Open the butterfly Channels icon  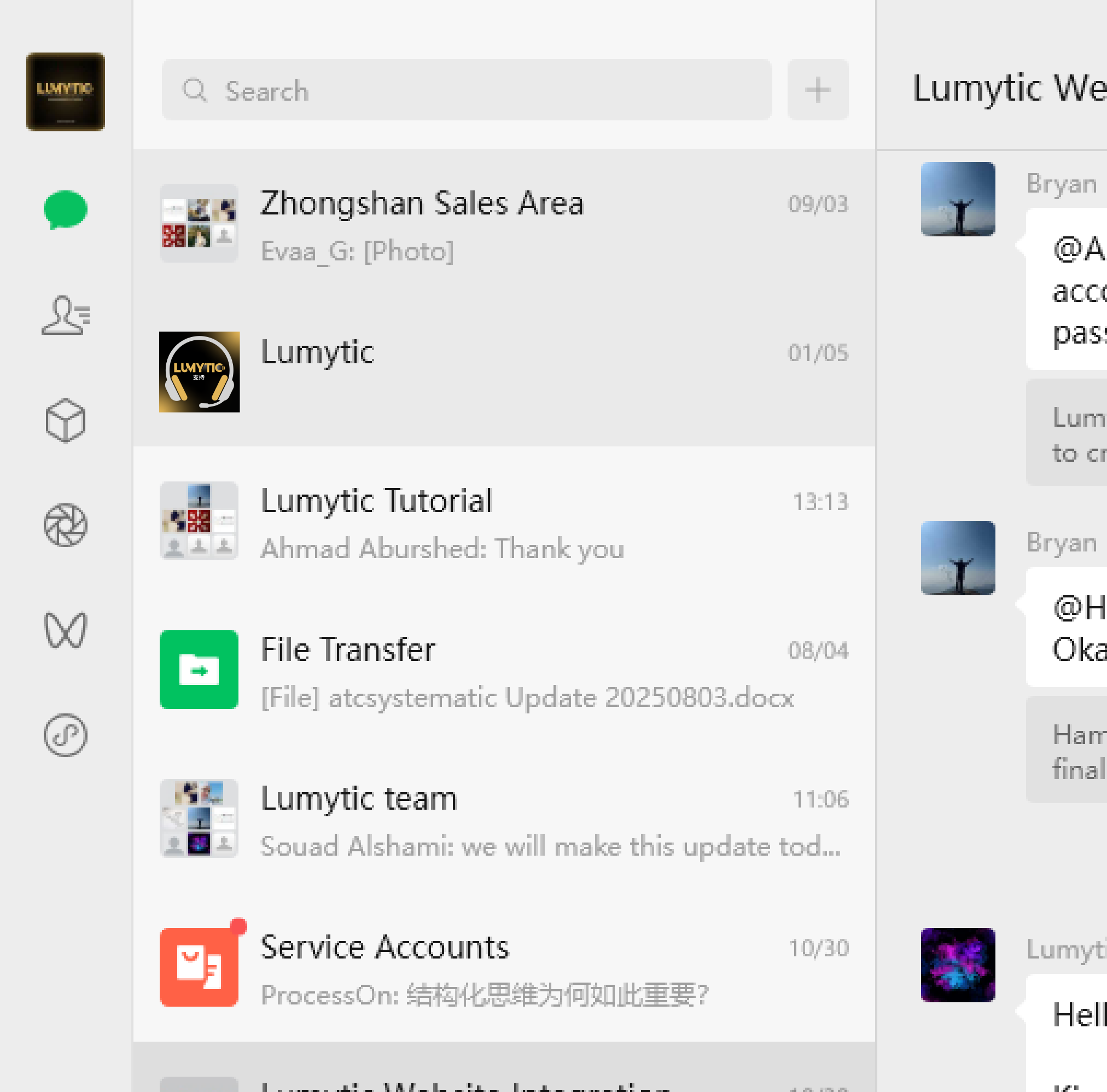click(65, 630)
